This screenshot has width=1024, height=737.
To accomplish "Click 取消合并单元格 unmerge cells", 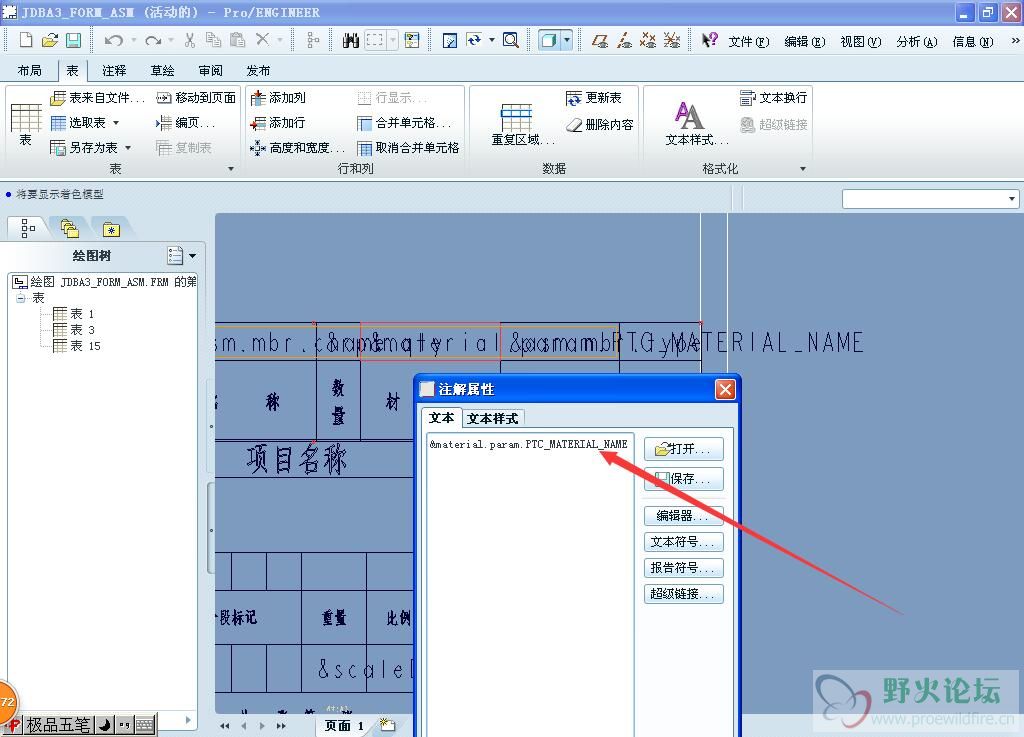I will (x=408, y=148).
